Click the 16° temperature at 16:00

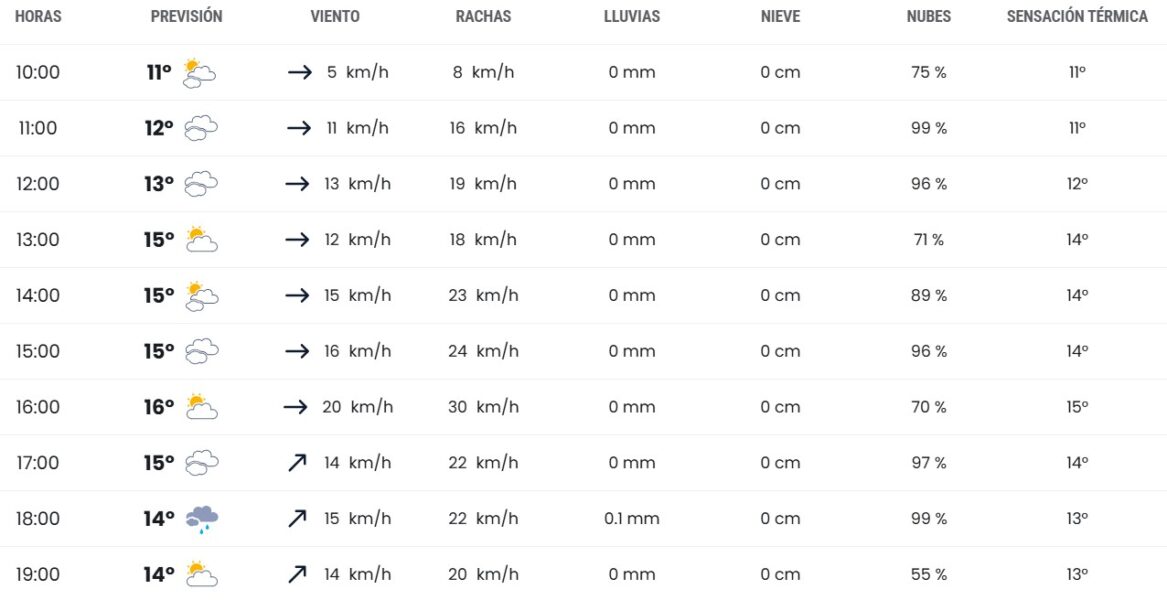159,407
